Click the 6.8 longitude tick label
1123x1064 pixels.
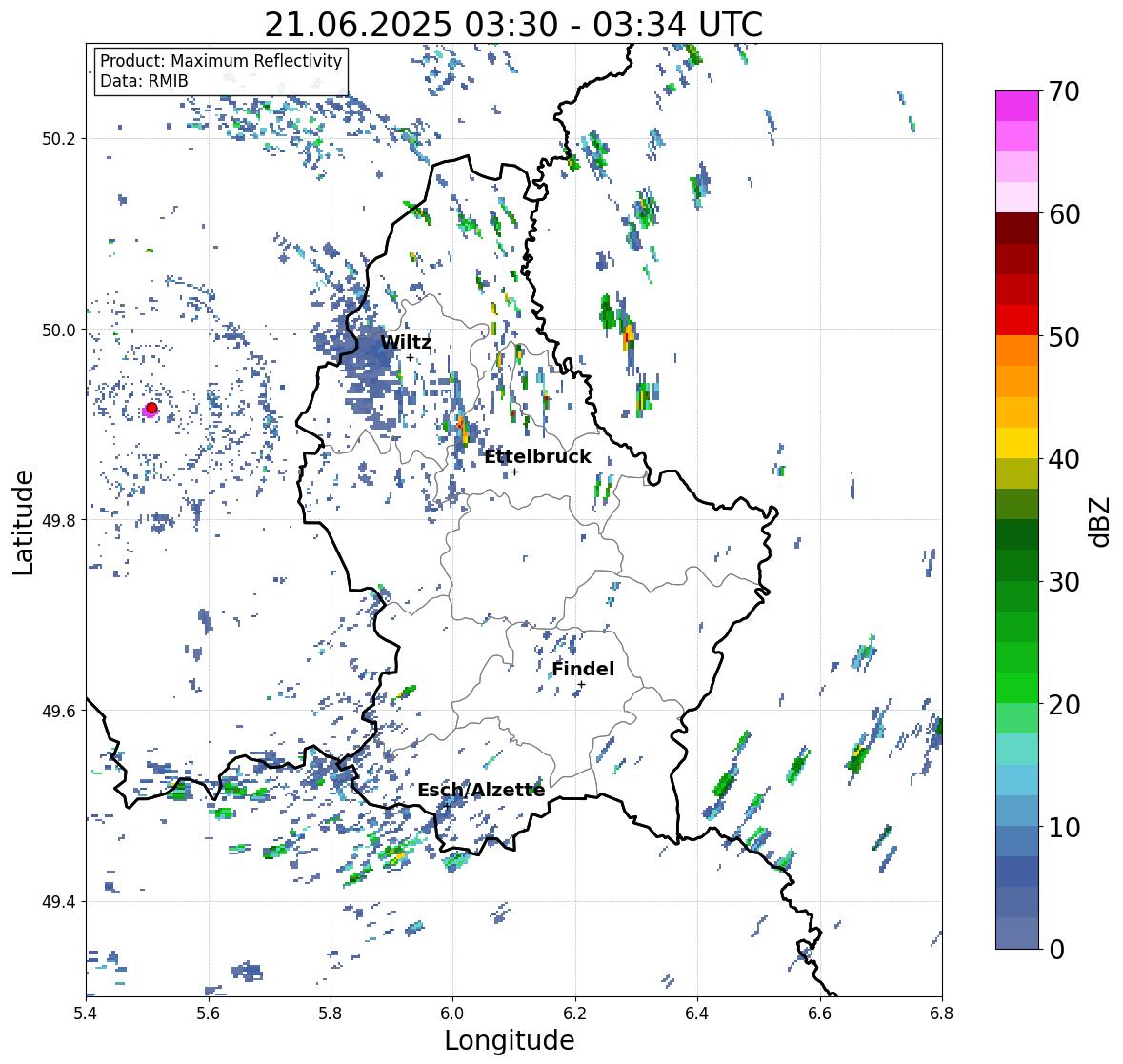coord(942,1014)
